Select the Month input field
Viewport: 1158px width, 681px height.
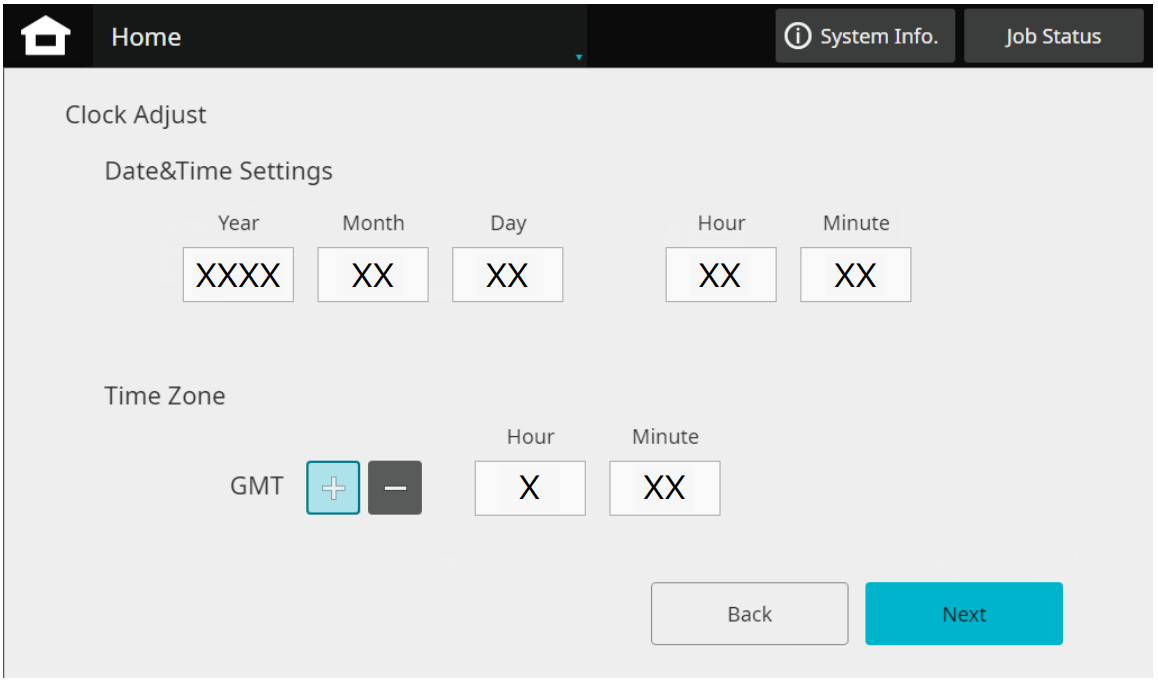tap(373, 275)
